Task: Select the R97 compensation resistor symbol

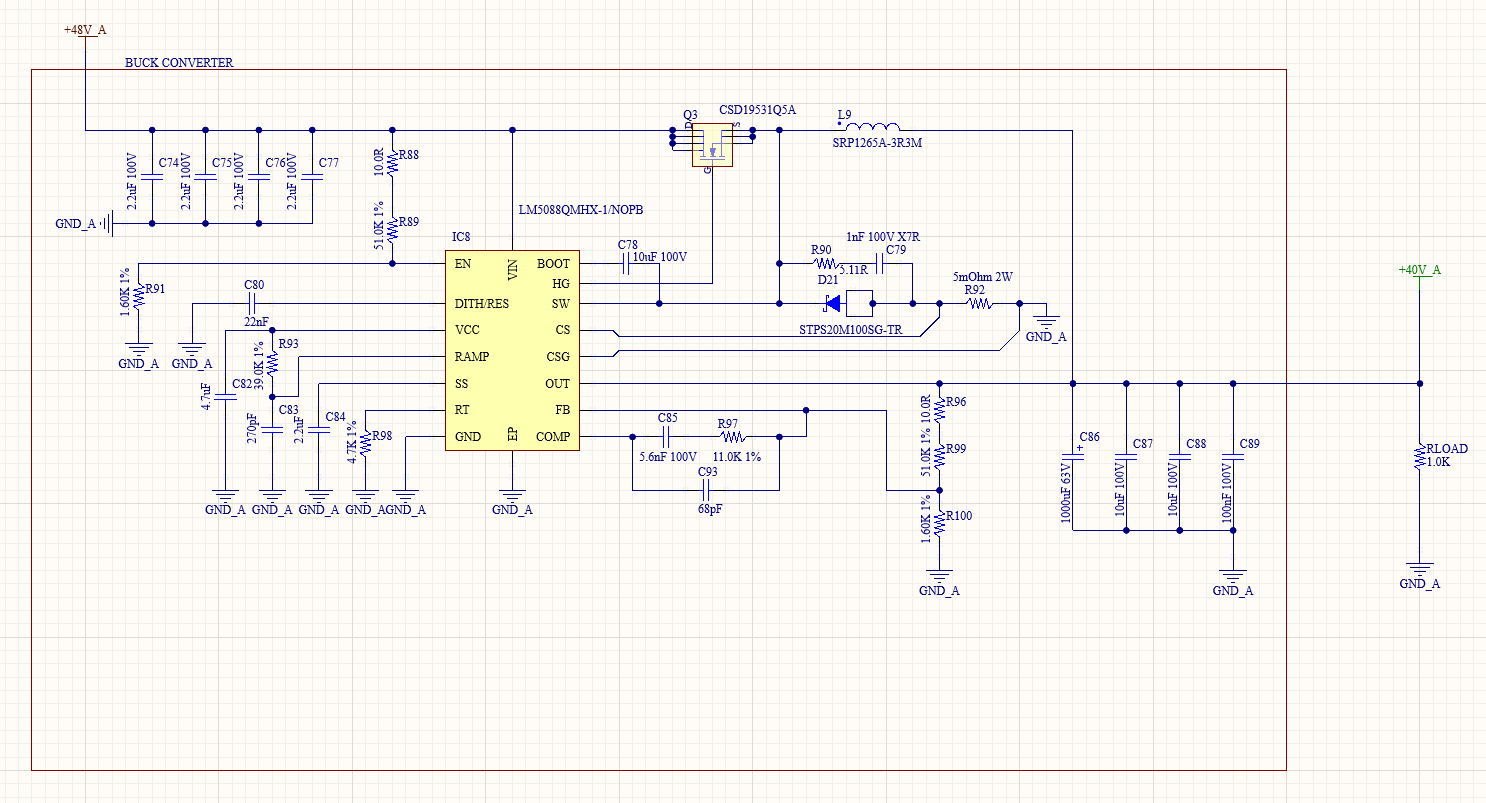Action: coord(733,437)
